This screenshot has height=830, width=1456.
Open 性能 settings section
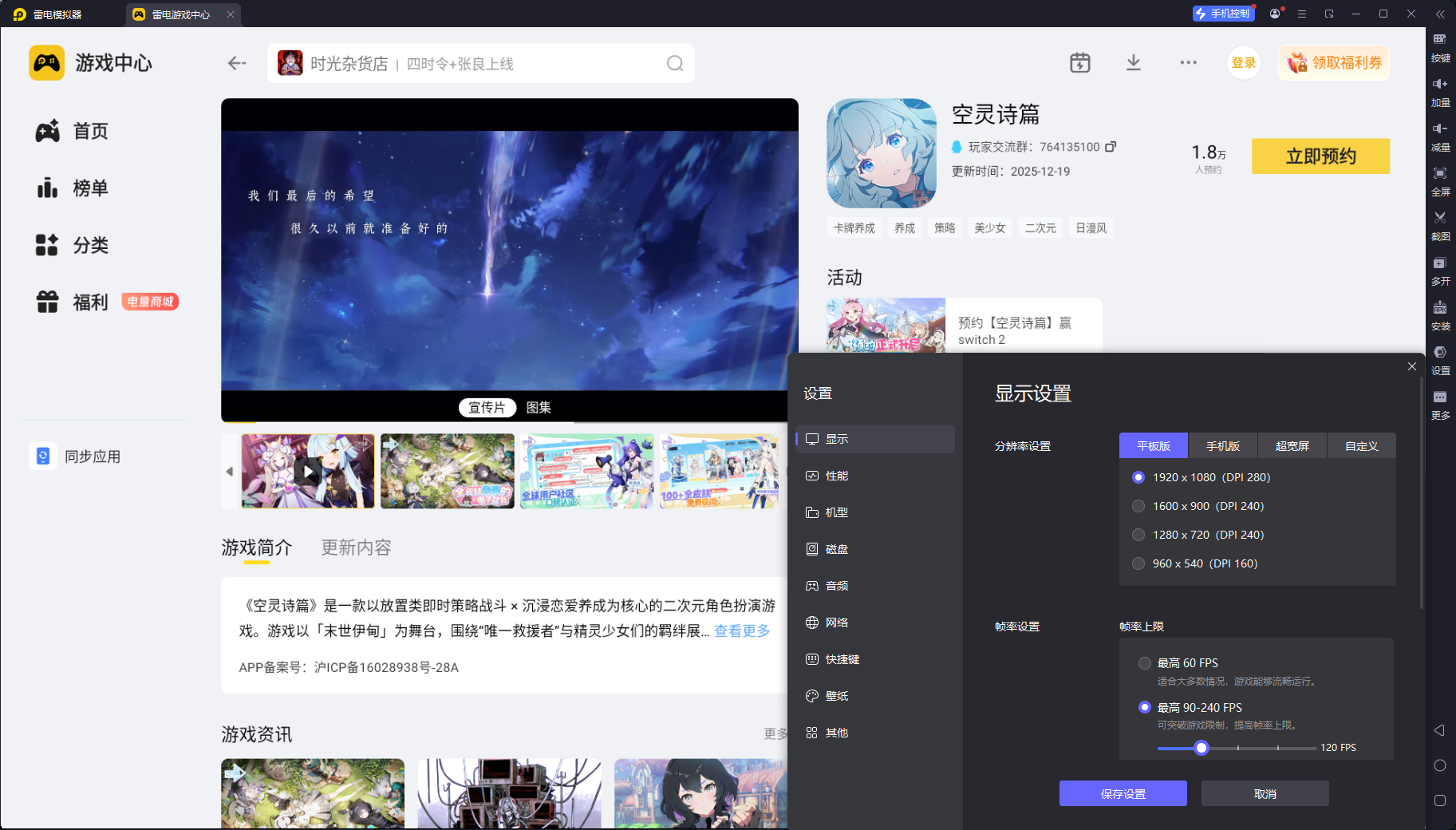click(875, 476)
